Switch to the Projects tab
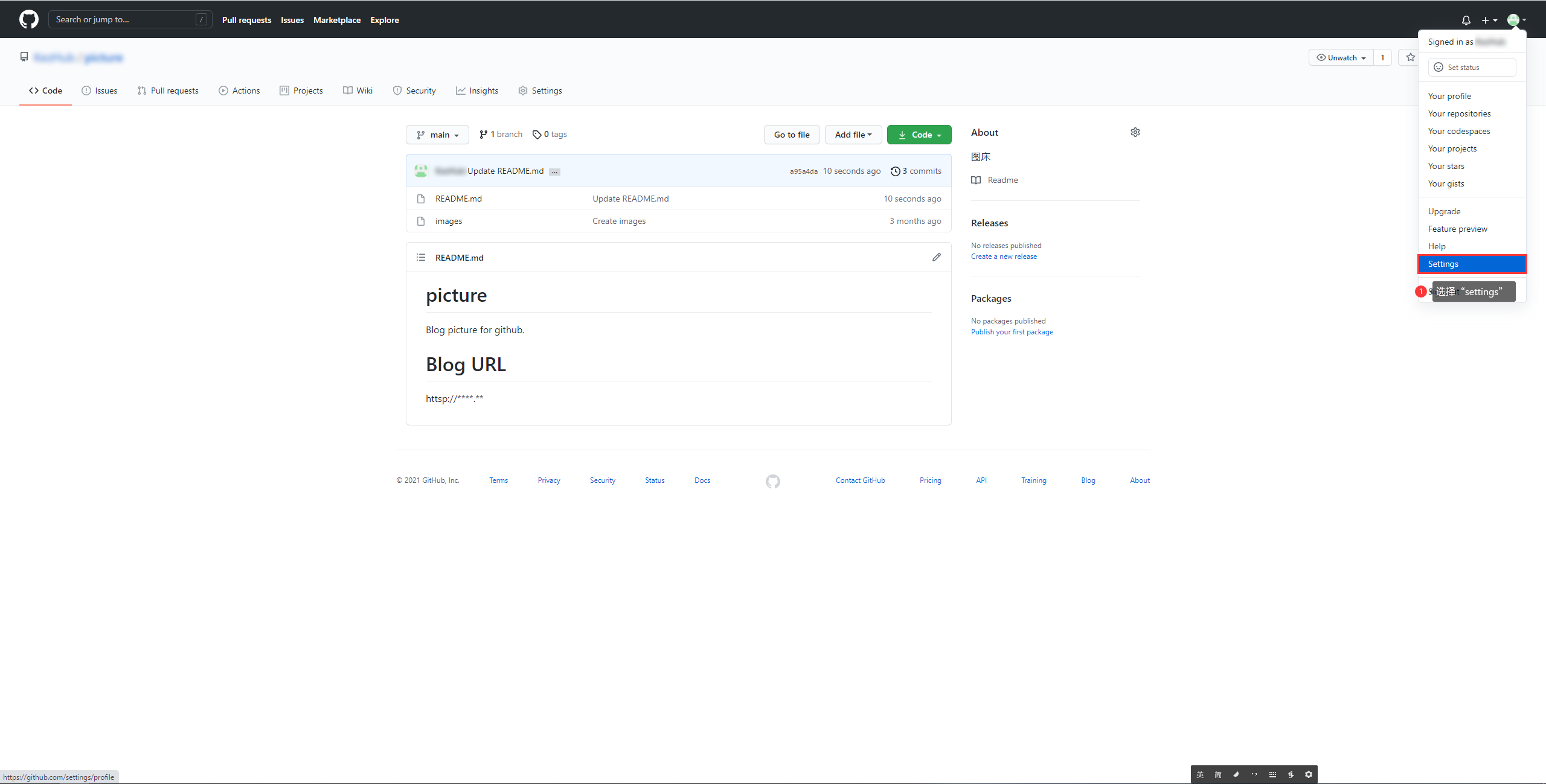Screen dimensions: 1546x784 pos(301,91)
